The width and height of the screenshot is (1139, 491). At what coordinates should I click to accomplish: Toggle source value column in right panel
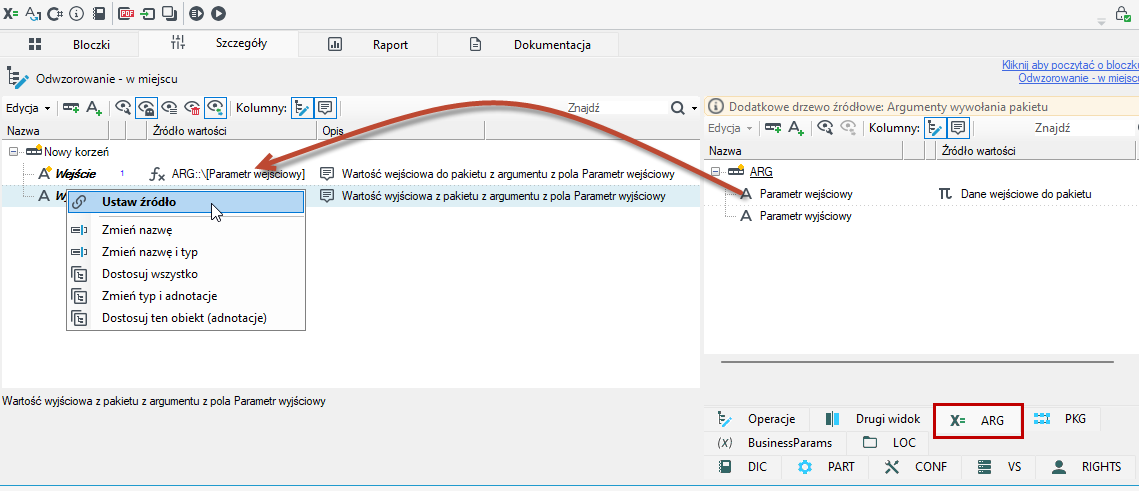935,128
